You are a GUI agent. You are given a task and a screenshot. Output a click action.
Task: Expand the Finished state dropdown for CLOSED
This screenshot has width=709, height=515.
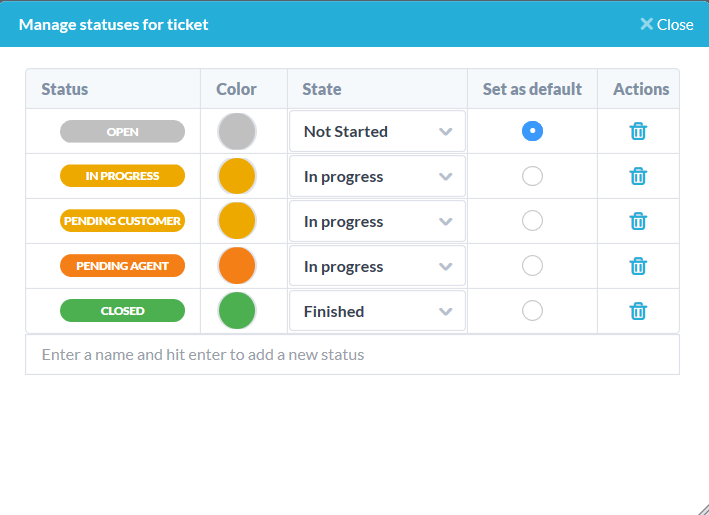[377, 311]
